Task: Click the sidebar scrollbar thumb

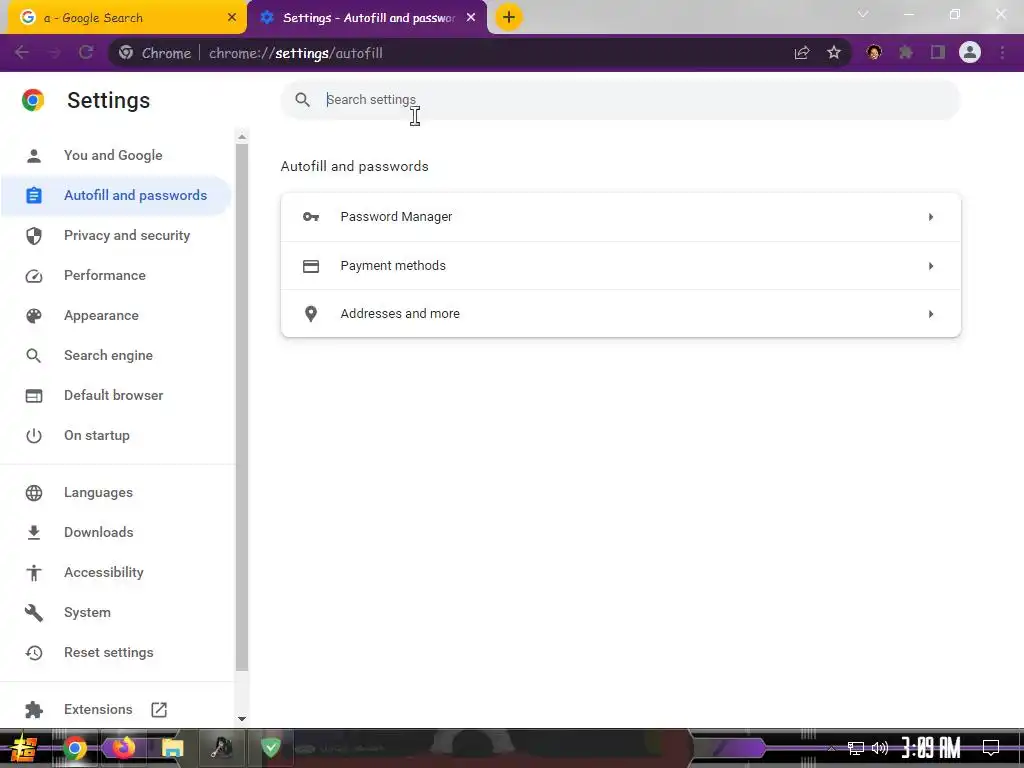Action: (242, 407)
